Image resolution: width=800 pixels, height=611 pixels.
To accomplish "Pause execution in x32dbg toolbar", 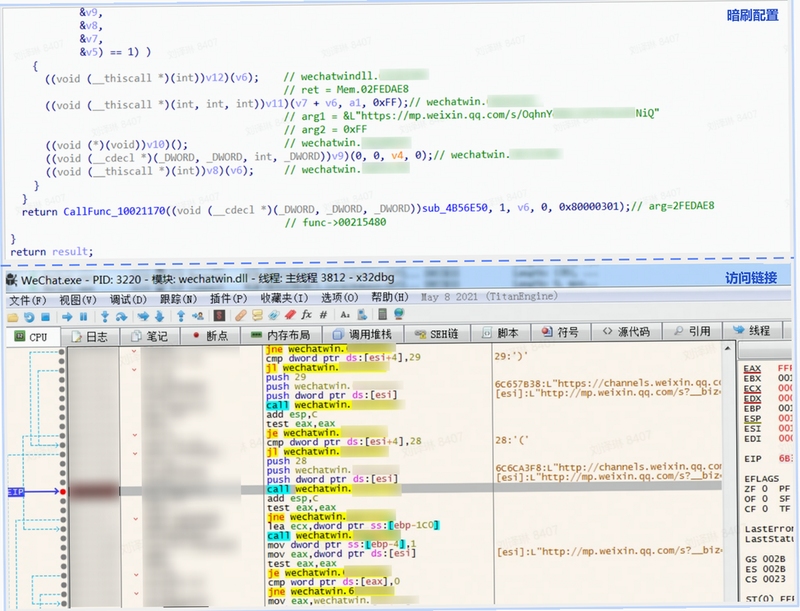I will tap(83, 317).
